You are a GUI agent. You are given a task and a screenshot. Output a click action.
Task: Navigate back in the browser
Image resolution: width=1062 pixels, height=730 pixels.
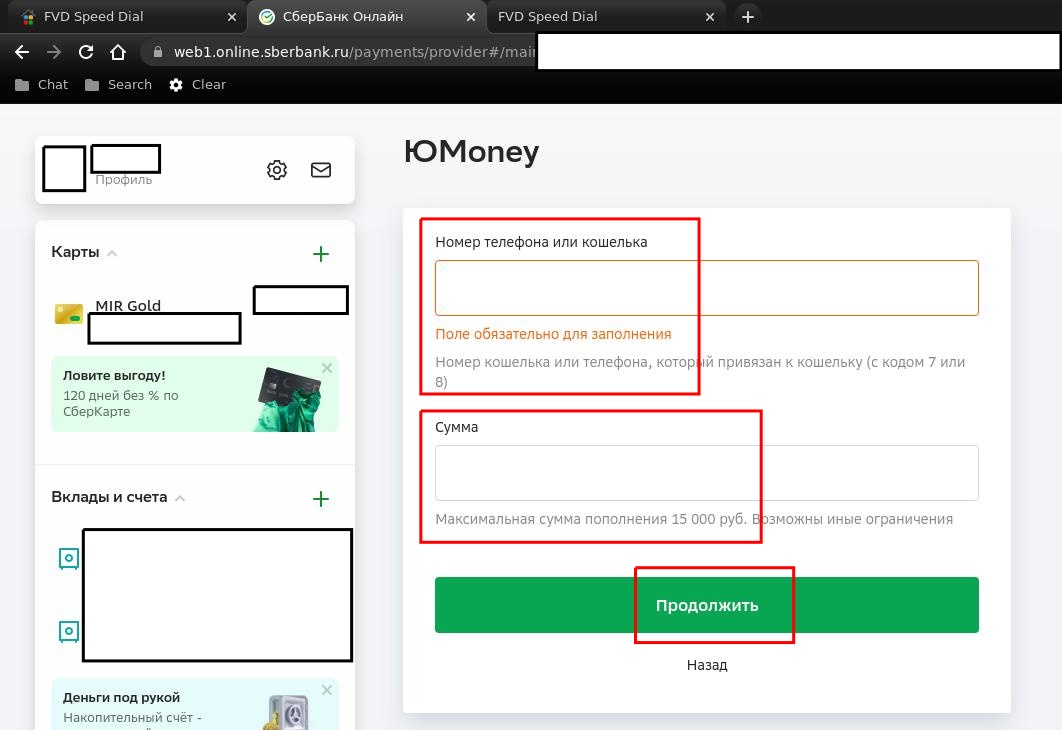[x=22, y=52]
